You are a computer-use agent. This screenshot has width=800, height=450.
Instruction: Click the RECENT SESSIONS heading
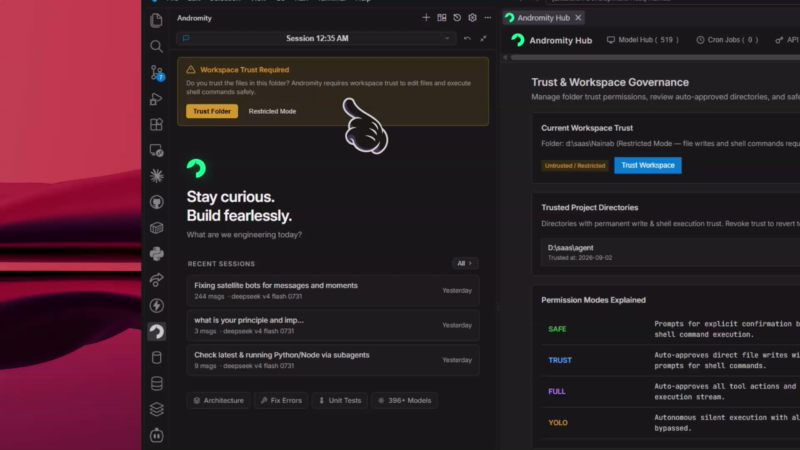[x=221, y=264]
